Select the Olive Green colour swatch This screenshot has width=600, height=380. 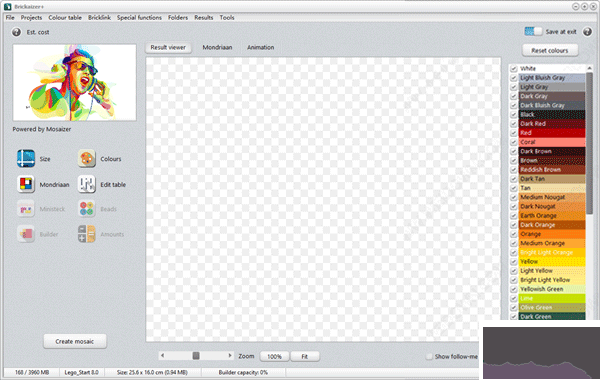pyautogui.click(x=552, y=307)
